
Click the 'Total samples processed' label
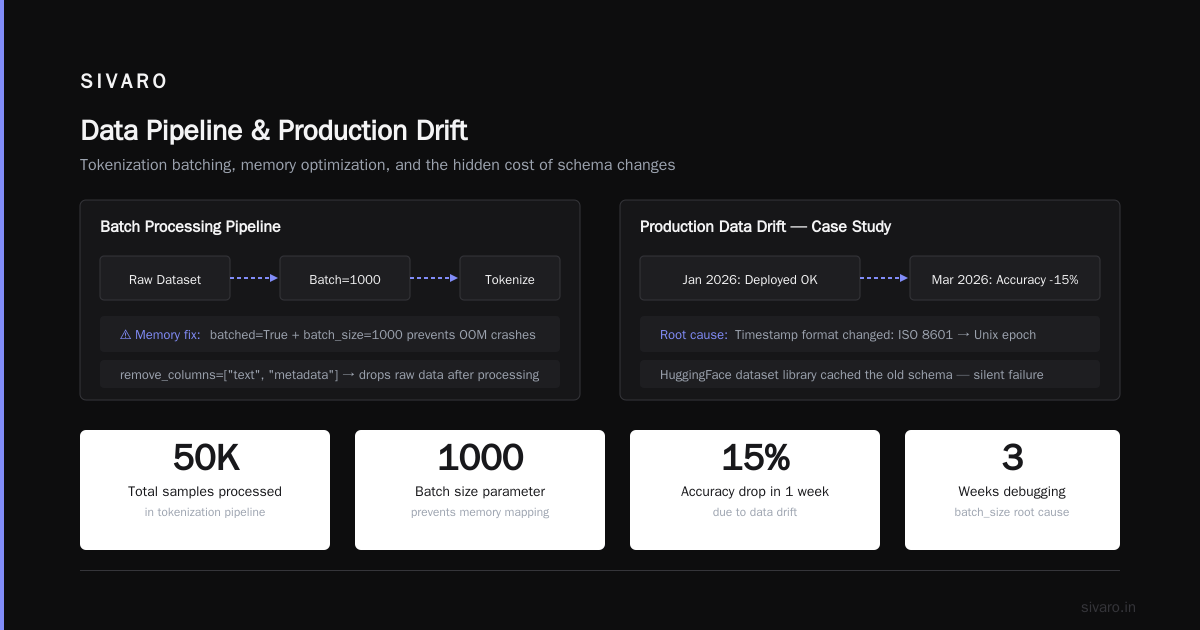[205, 492]
